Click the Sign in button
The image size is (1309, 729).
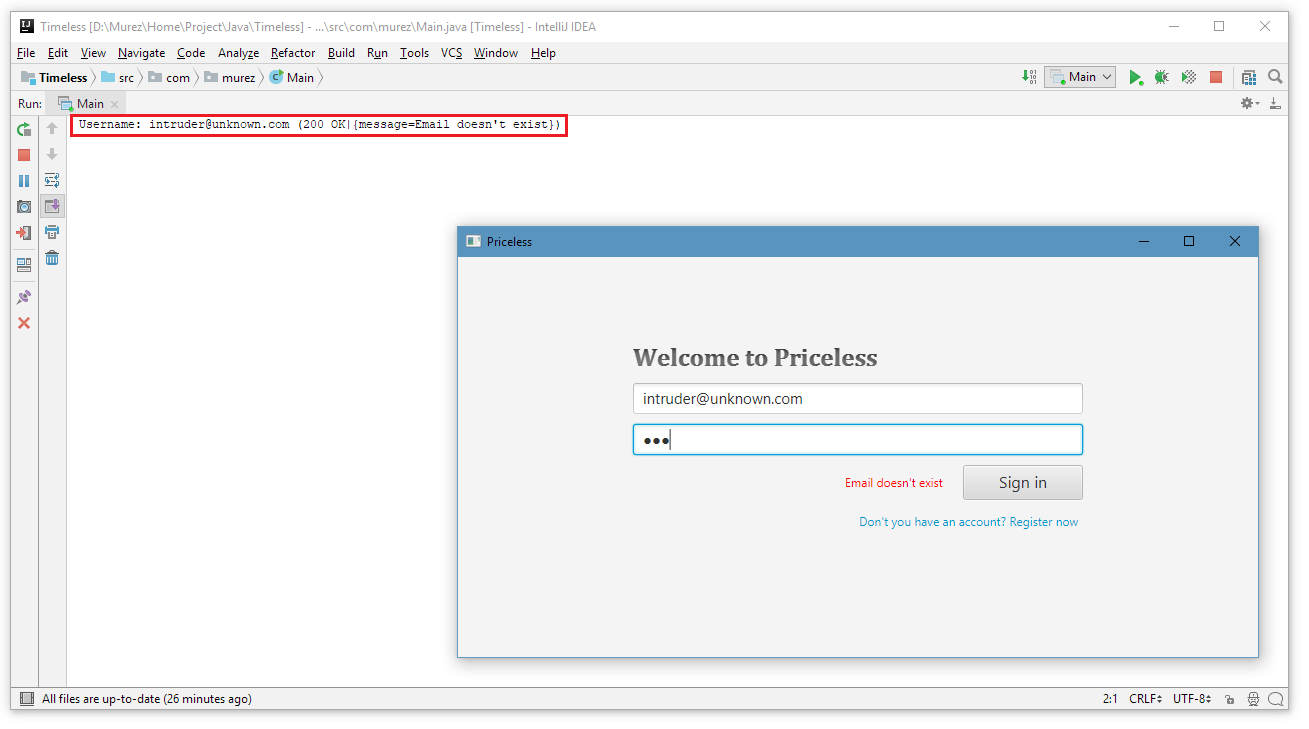1022,483
